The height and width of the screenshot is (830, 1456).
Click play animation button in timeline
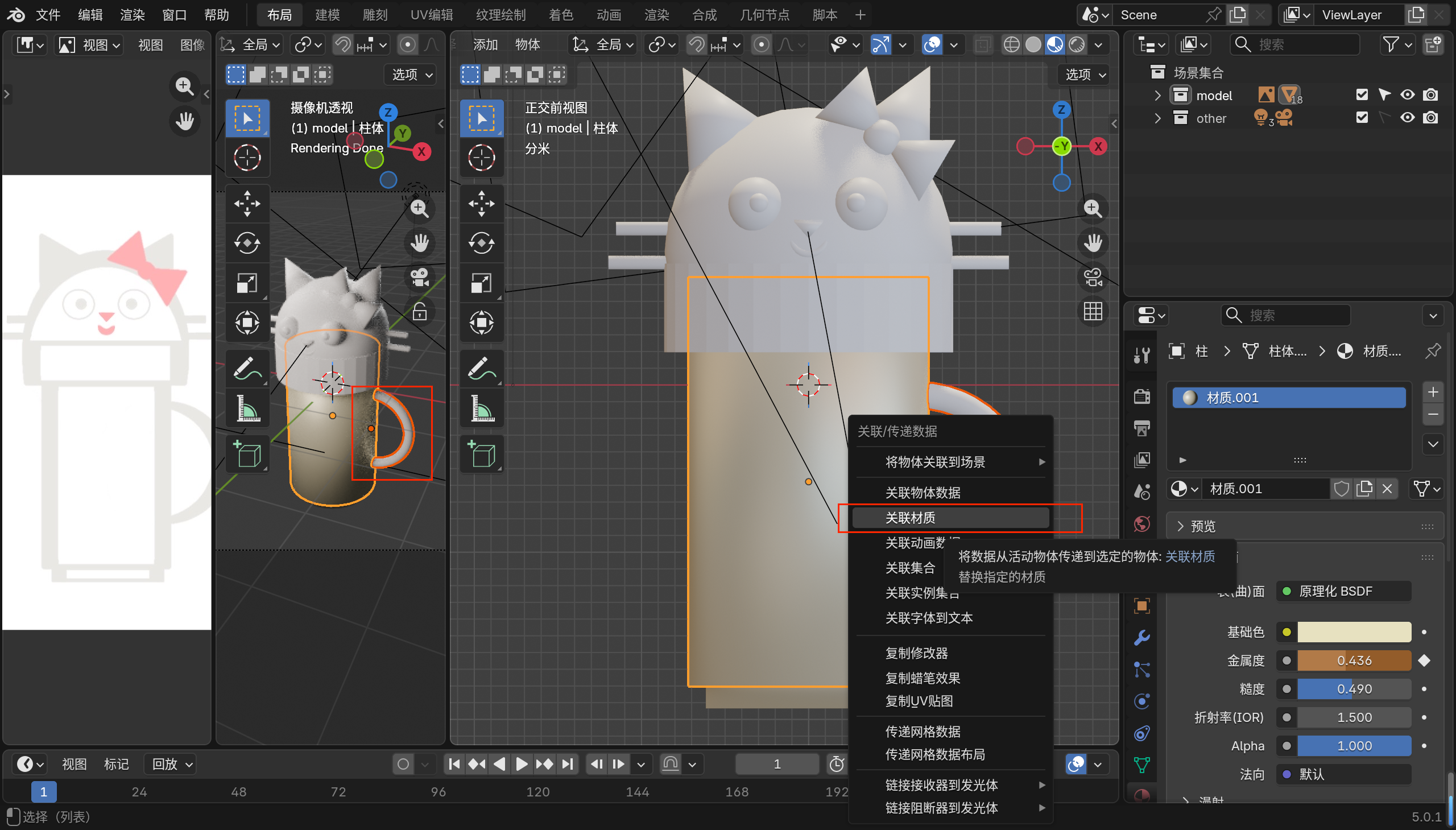pos(521,764)
